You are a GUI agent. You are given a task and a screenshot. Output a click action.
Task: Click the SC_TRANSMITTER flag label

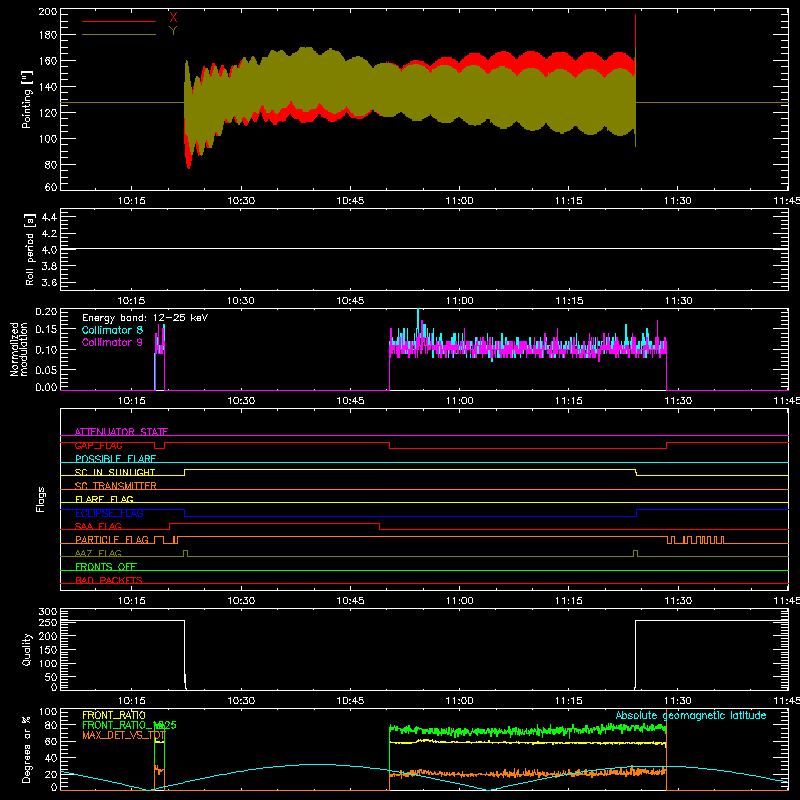tap(115, 486)
